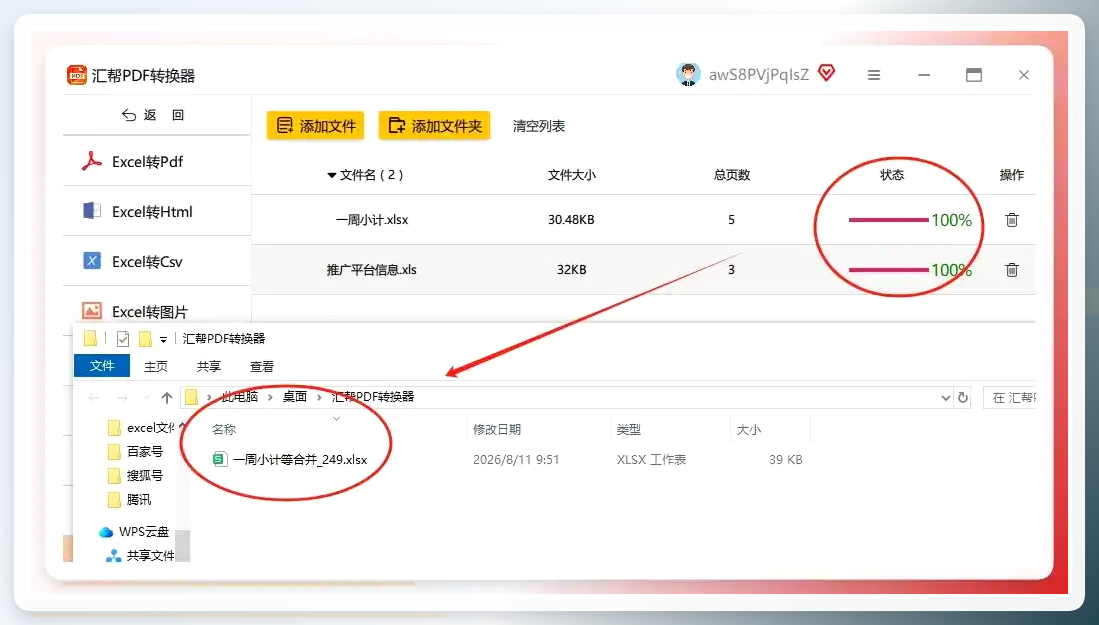
Task: Click the 名称 column sort chevron
Action: (x=336, y=419)
